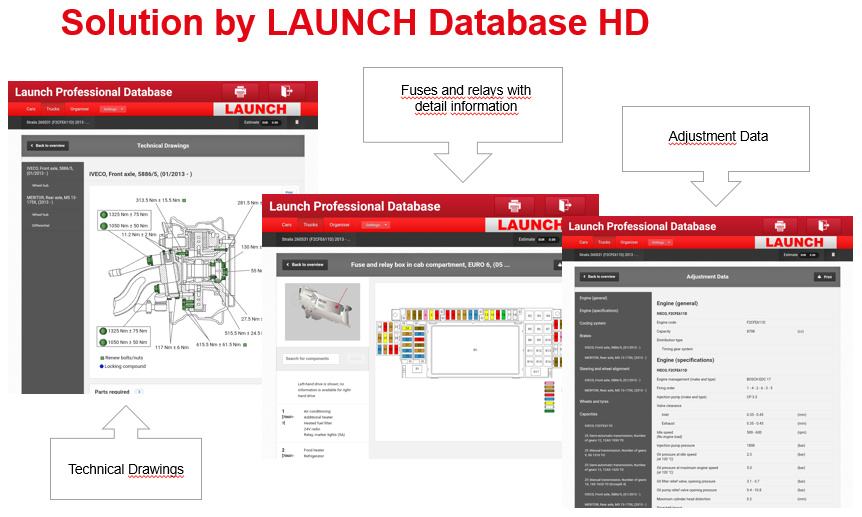Image resolution: width=862 pixels, height=517 pixels.
Task: Open Organiser tab in Fuse and relay window
Action: coord(339,224)
